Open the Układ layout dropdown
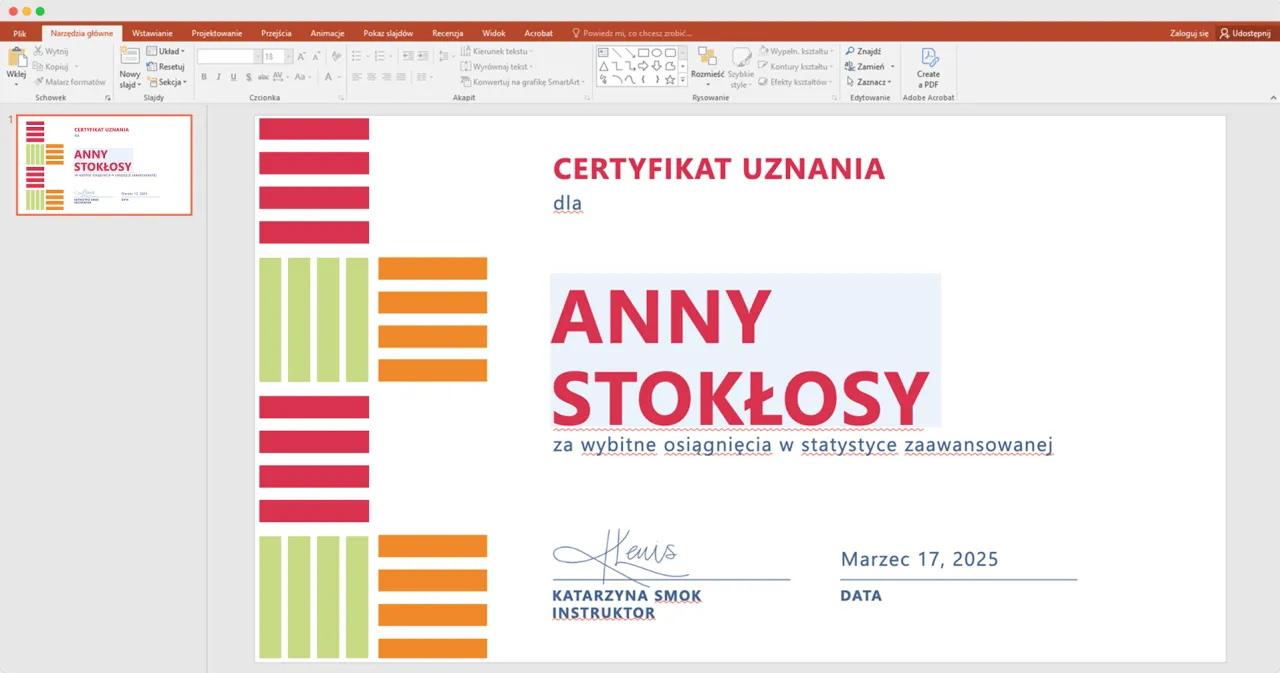 (x=166, y=51)
